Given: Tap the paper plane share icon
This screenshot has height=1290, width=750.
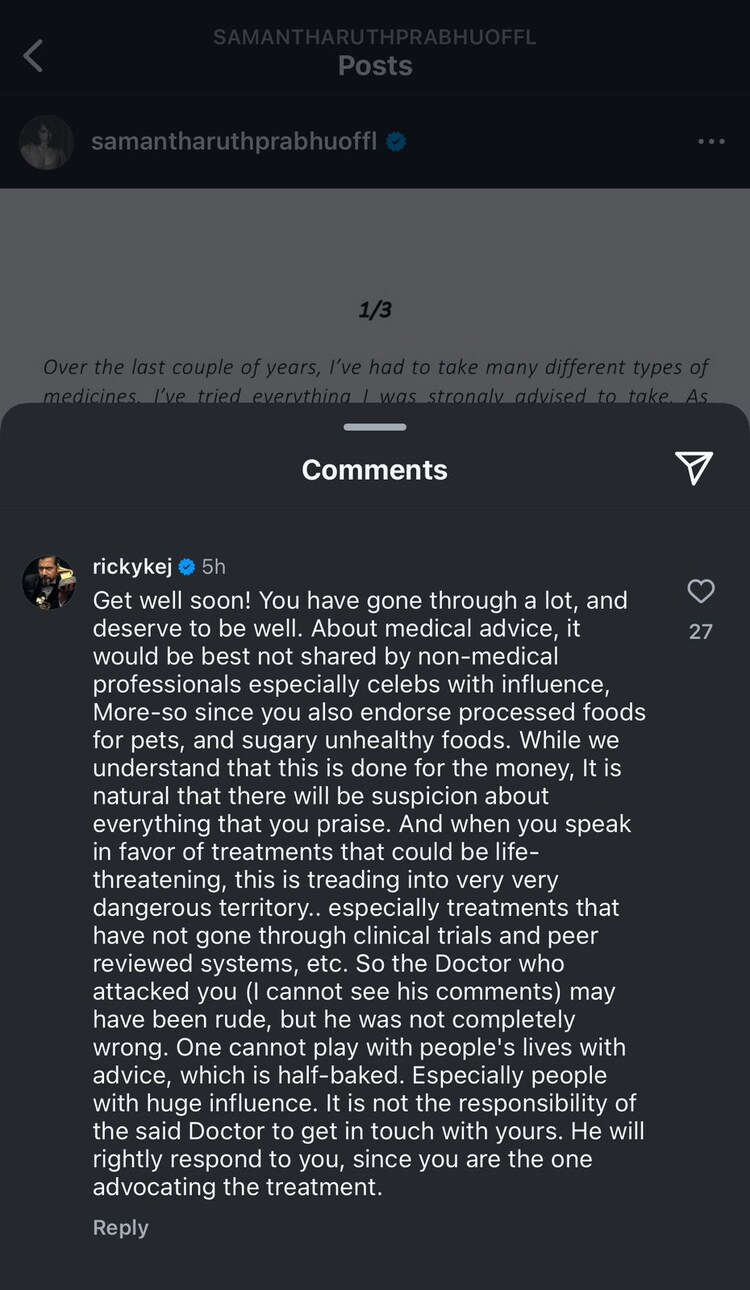Looking at the screenshot, I should coord(693,467).
